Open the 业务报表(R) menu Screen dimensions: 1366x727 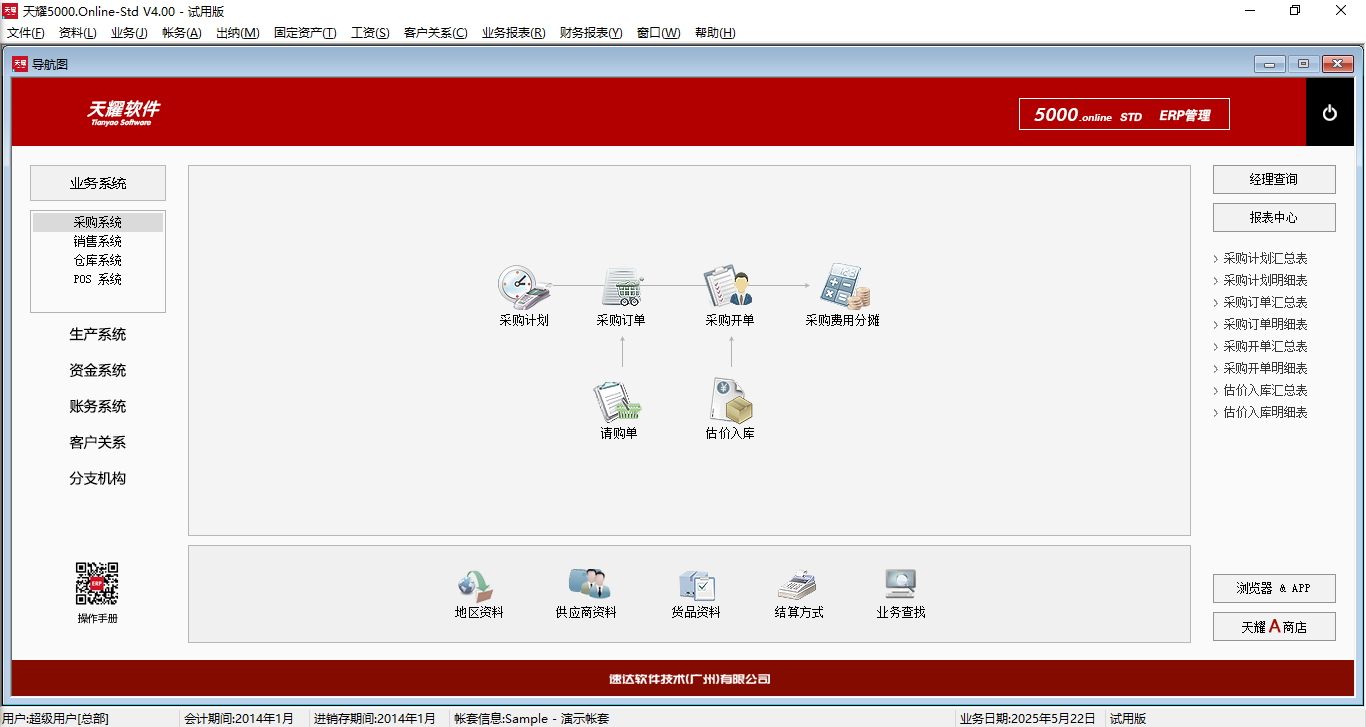(x=514, y=33)
